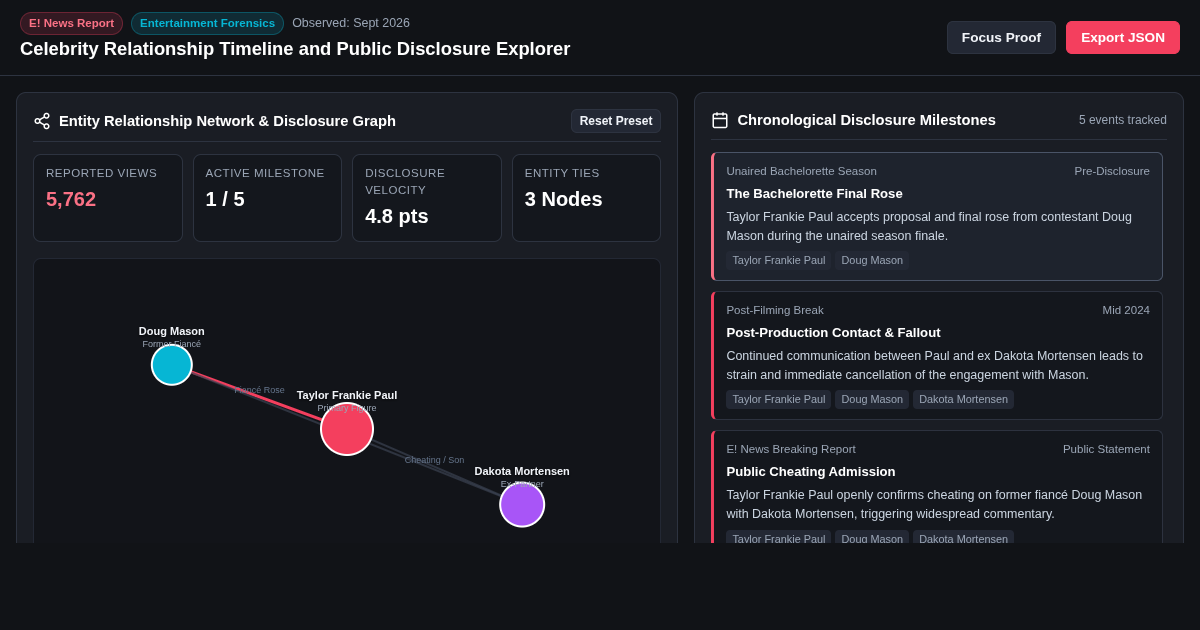1200x630 pixels.
Task: Click the '5 events tracked' label
Action: point(1123,120)
